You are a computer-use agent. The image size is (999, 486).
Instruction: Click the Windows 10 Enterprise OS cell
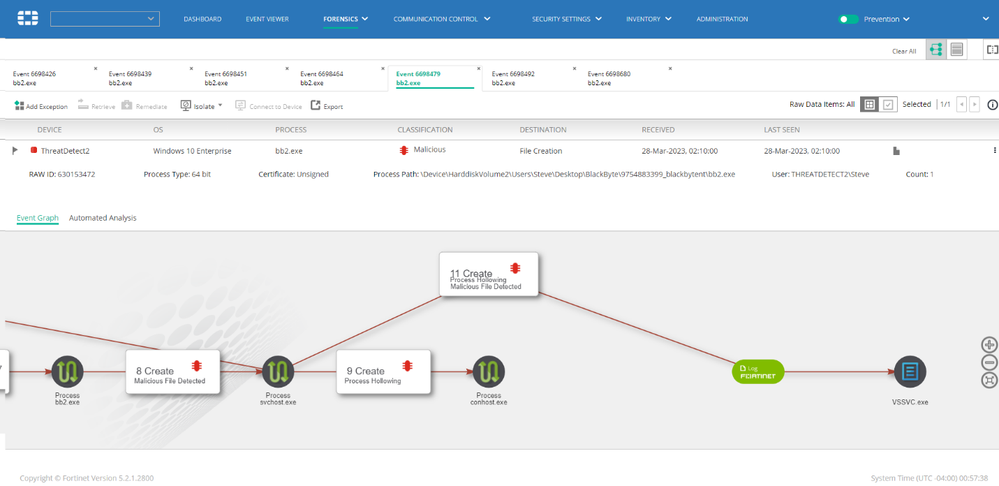pyautogui.click(x=192, y=151)
